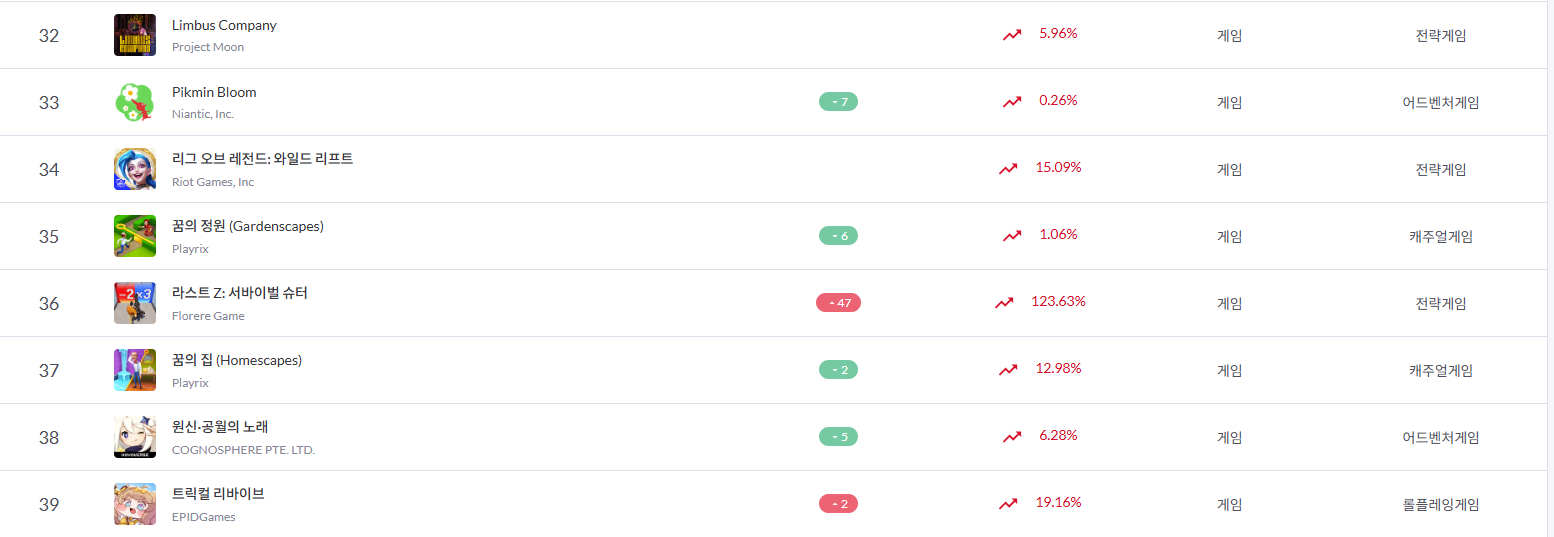
Task: Click the 19.16% growth value
Action: (1058, 502)
